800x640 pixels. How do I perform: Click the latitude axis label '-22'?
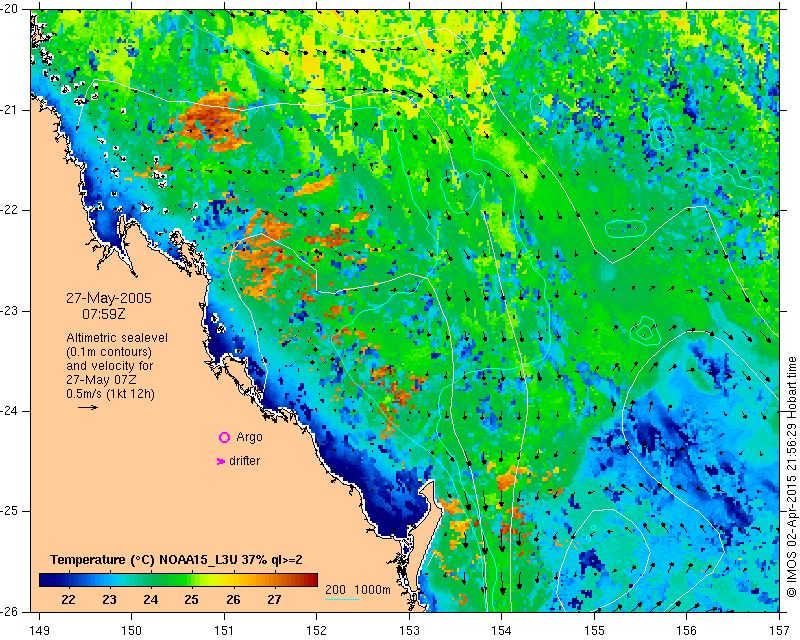point(9,210)
